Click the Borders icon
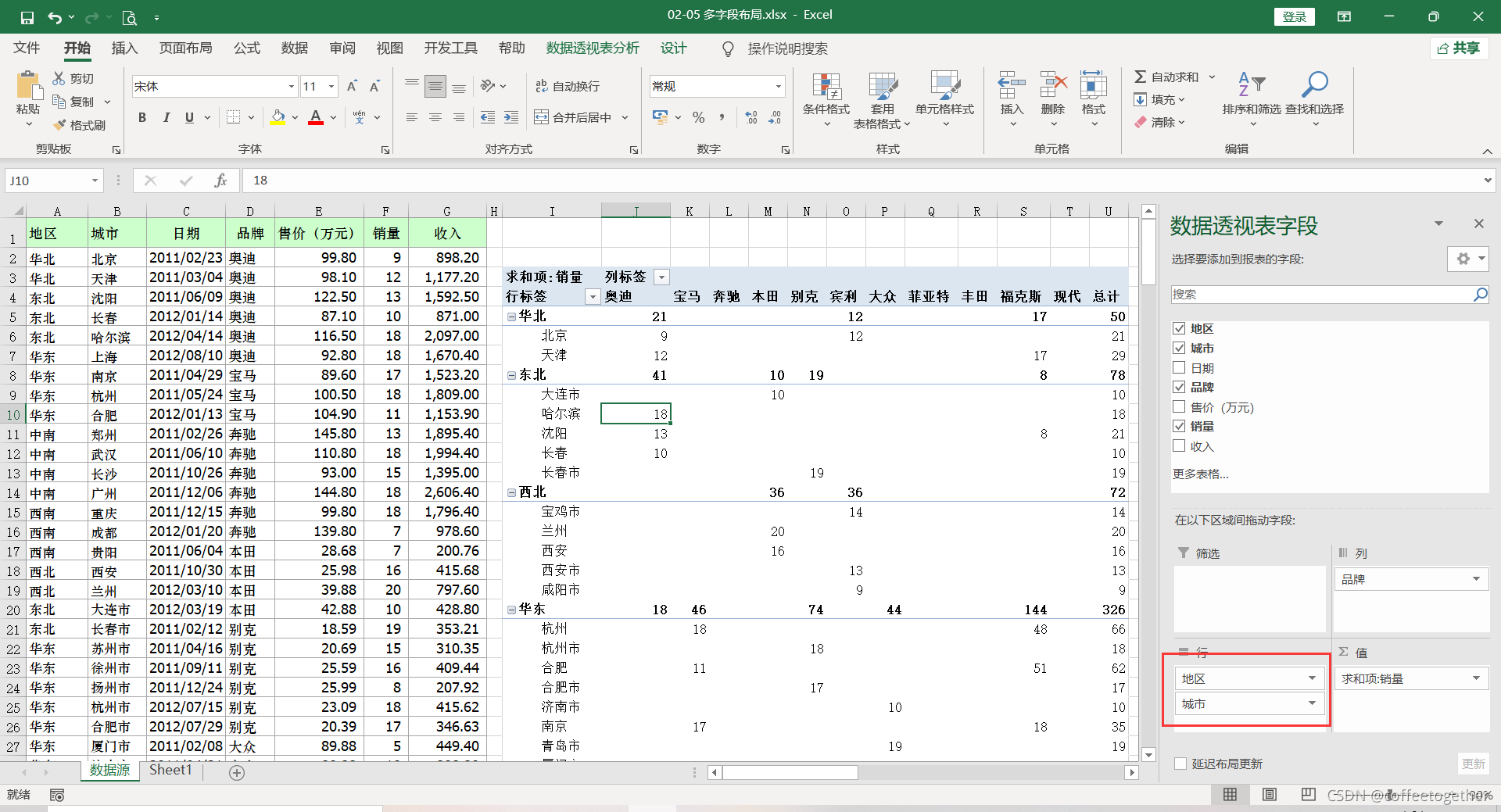Viewport: 1501px width, 812px height. point(234,117)
